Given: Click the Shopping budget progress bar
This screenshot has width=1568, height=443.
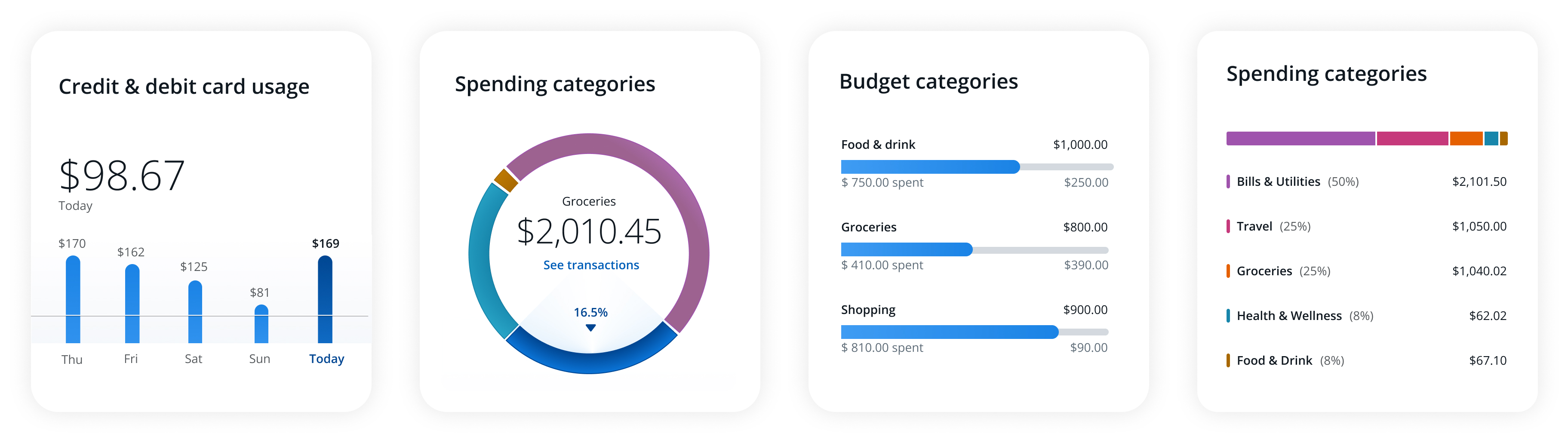Looking at the screenshot, I should [x=974, y=332].
